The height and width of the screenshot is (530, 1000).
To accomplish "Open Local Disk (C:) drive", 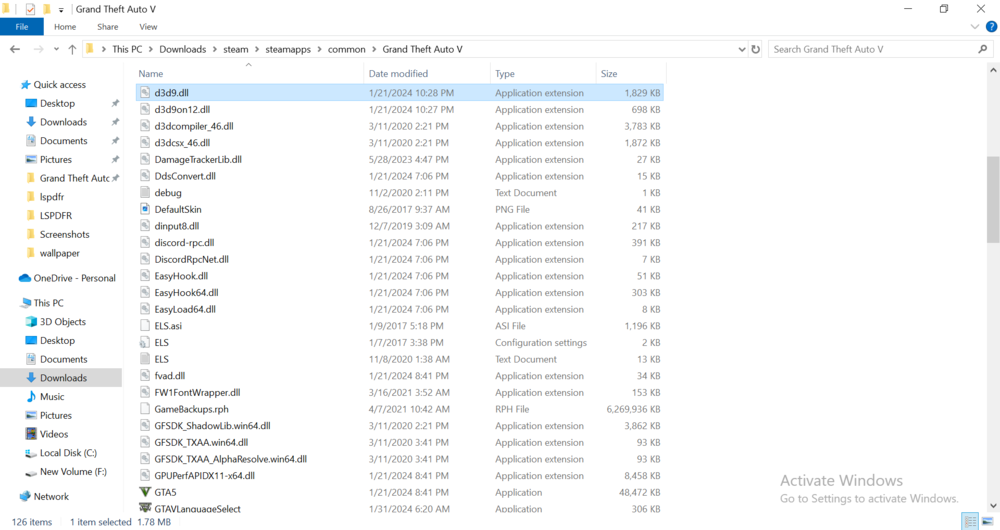I will click(68, 453).
